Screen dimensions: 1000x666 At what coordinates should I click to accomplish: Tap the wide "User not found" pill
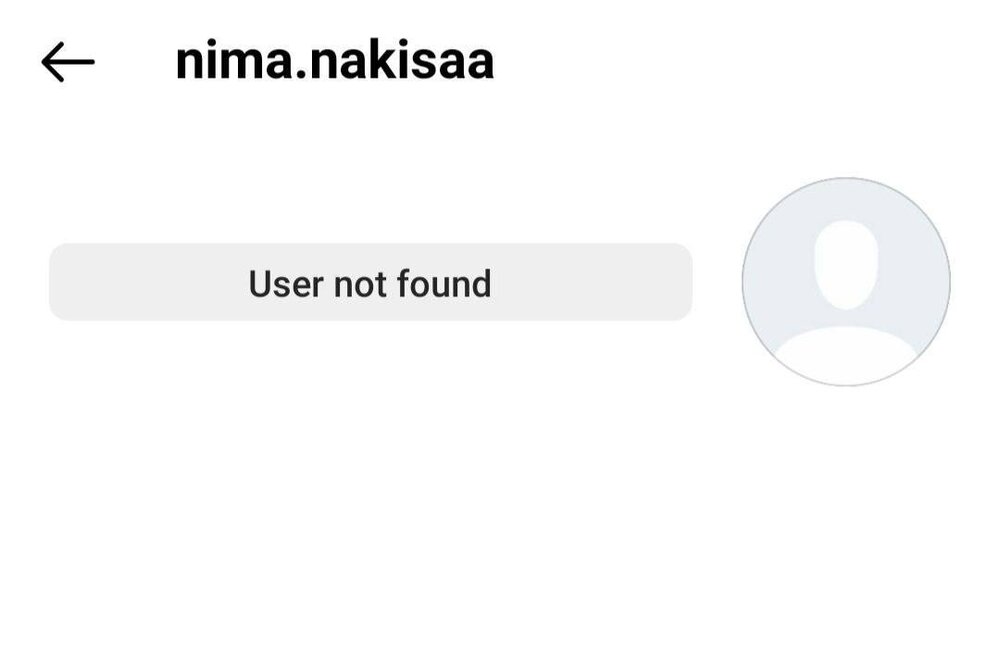coord(370,283)
